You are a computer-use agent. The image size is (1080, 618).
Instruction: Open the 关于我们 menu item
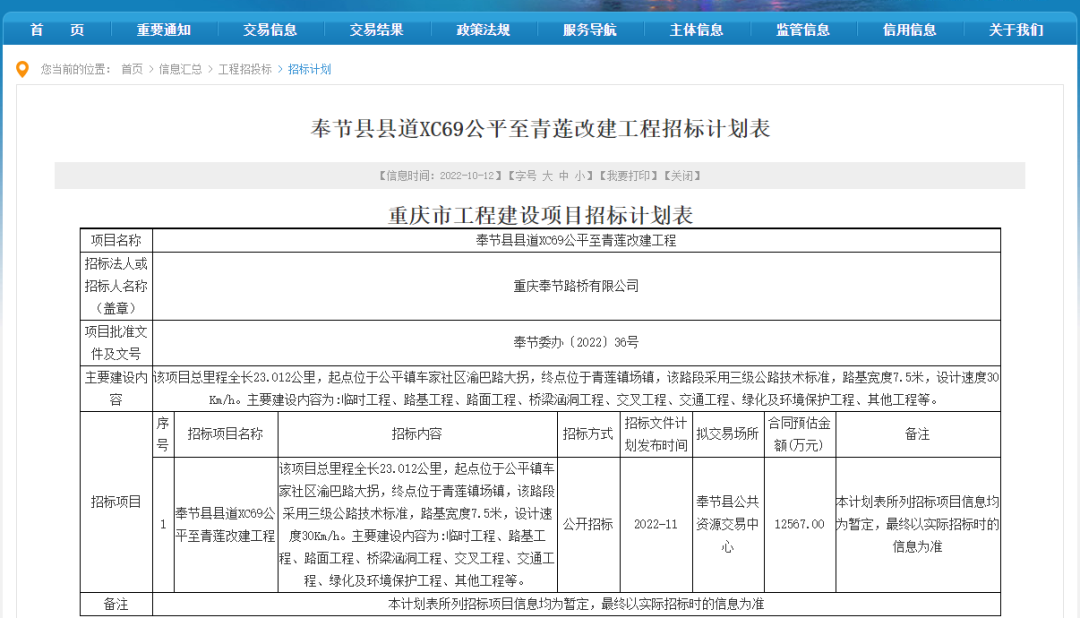point(1016,30)
